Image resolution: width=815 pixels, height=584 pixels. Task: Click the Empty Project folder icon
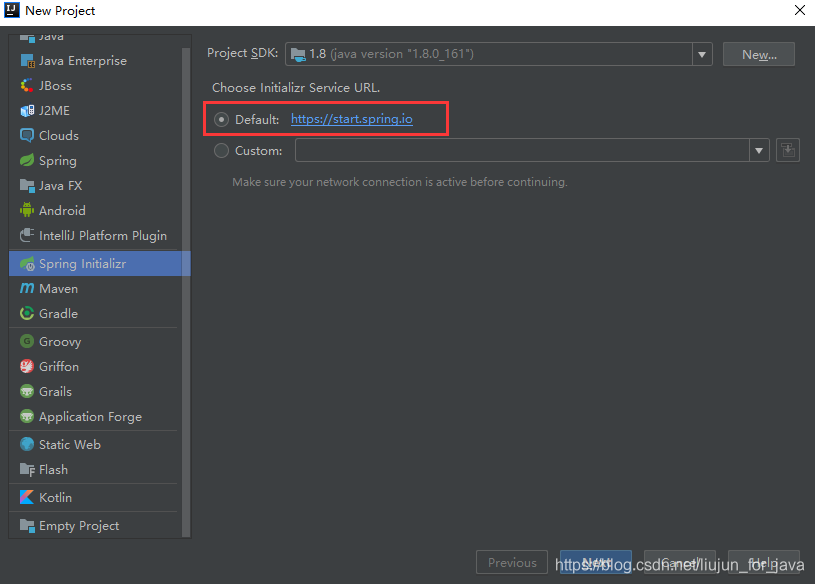27,525
